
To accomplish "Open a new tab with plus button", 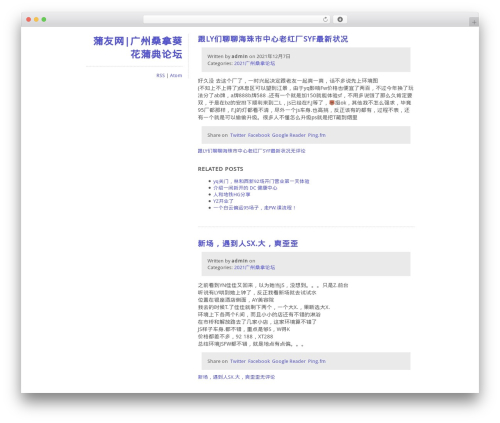I will click(474, 22).
